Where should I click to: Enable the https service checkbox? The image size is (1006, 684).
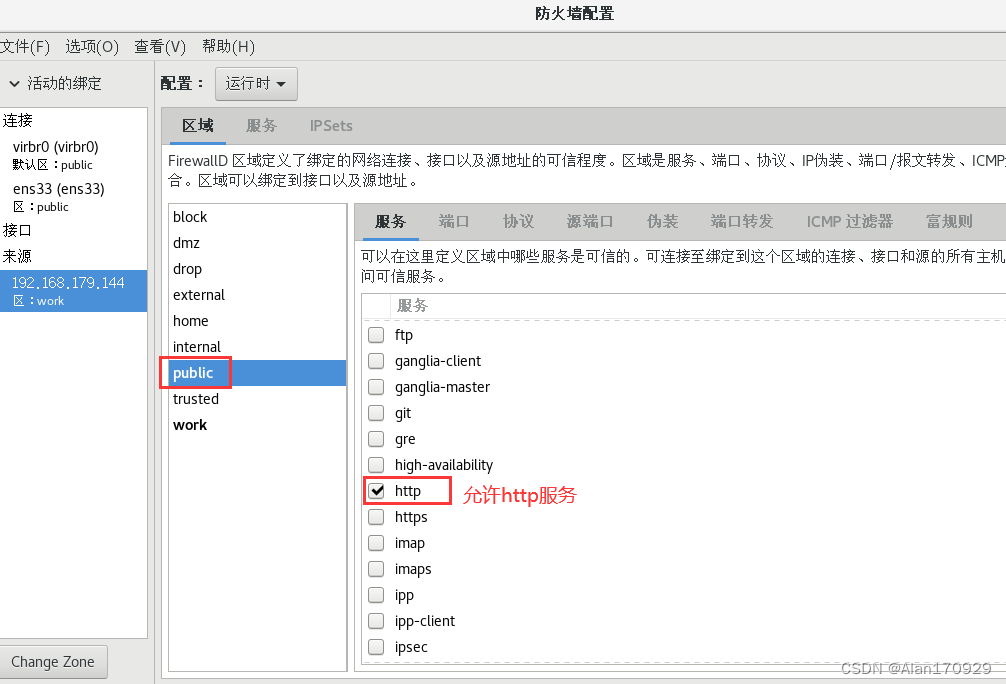[x=376, y=517]
